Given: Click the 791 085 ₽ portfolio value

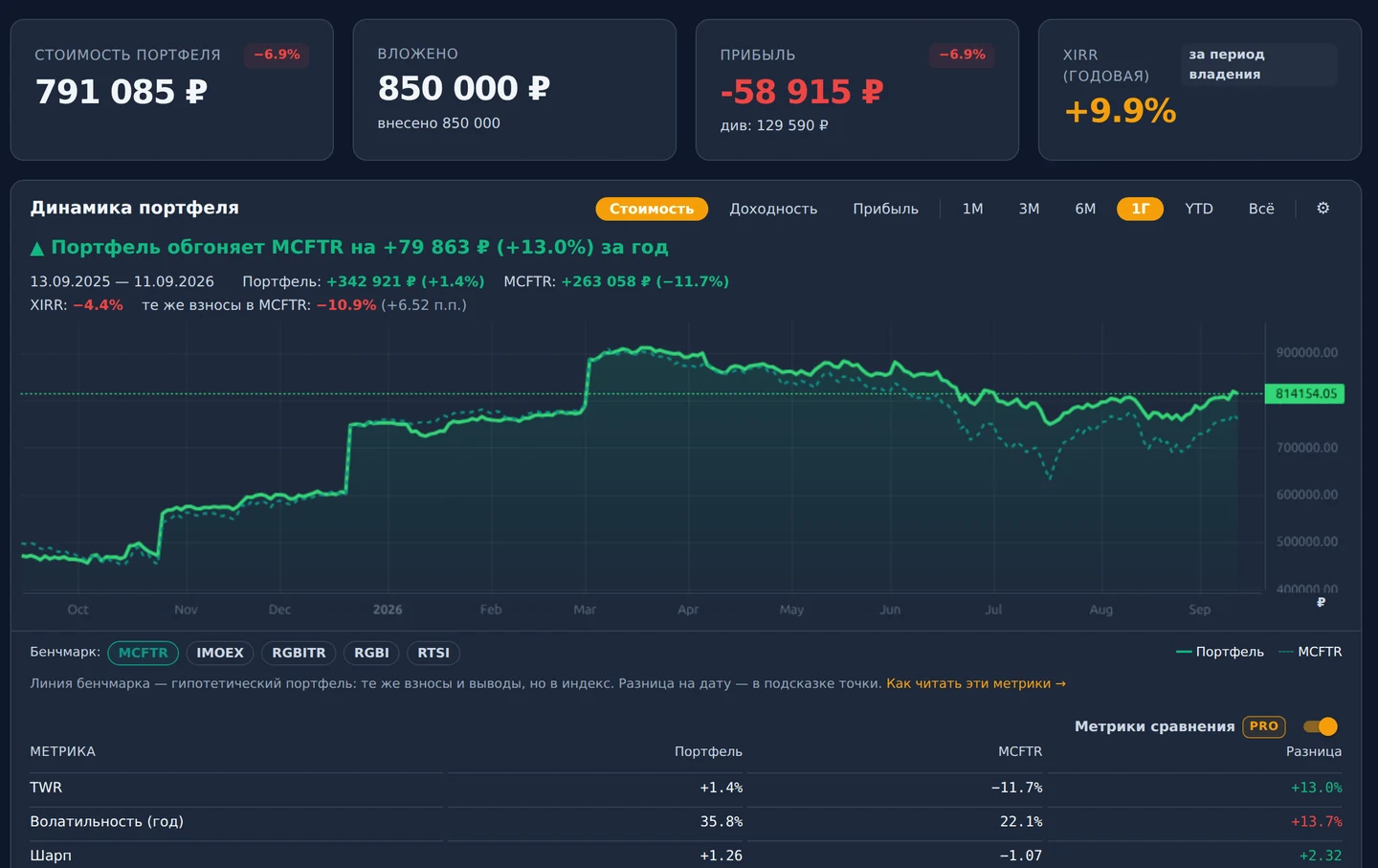Looking at the screenshot, I should tap(122, 92).
